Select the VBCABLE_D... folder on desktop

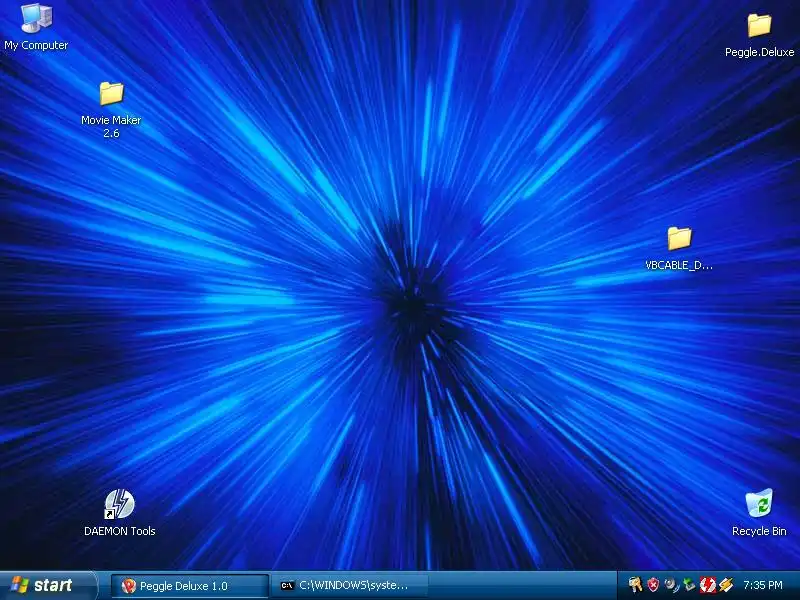[x=679, y=238]
